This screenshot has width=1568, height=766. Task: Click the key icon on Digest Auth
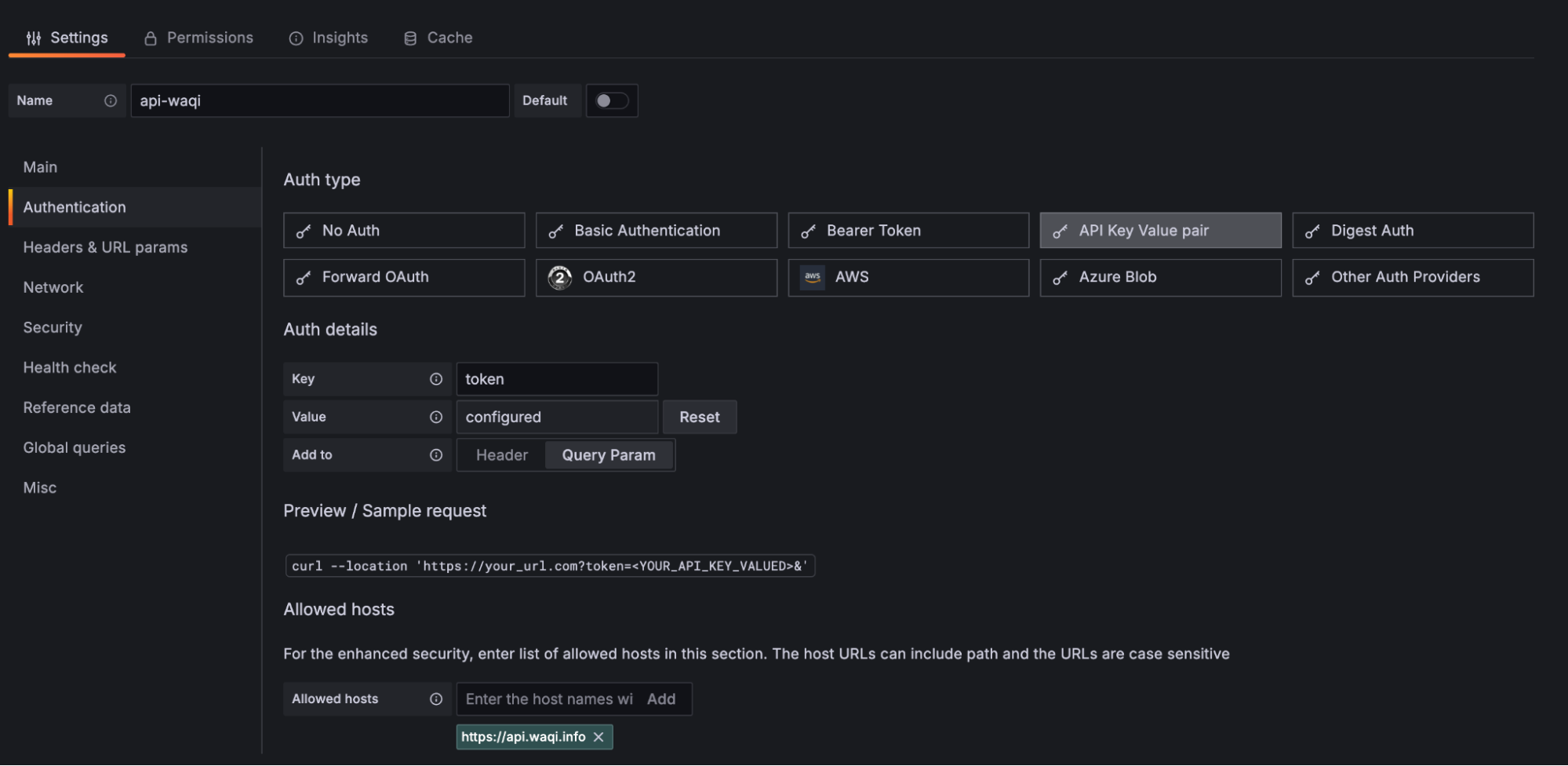pyautogui.click(x=1312, y=230)
